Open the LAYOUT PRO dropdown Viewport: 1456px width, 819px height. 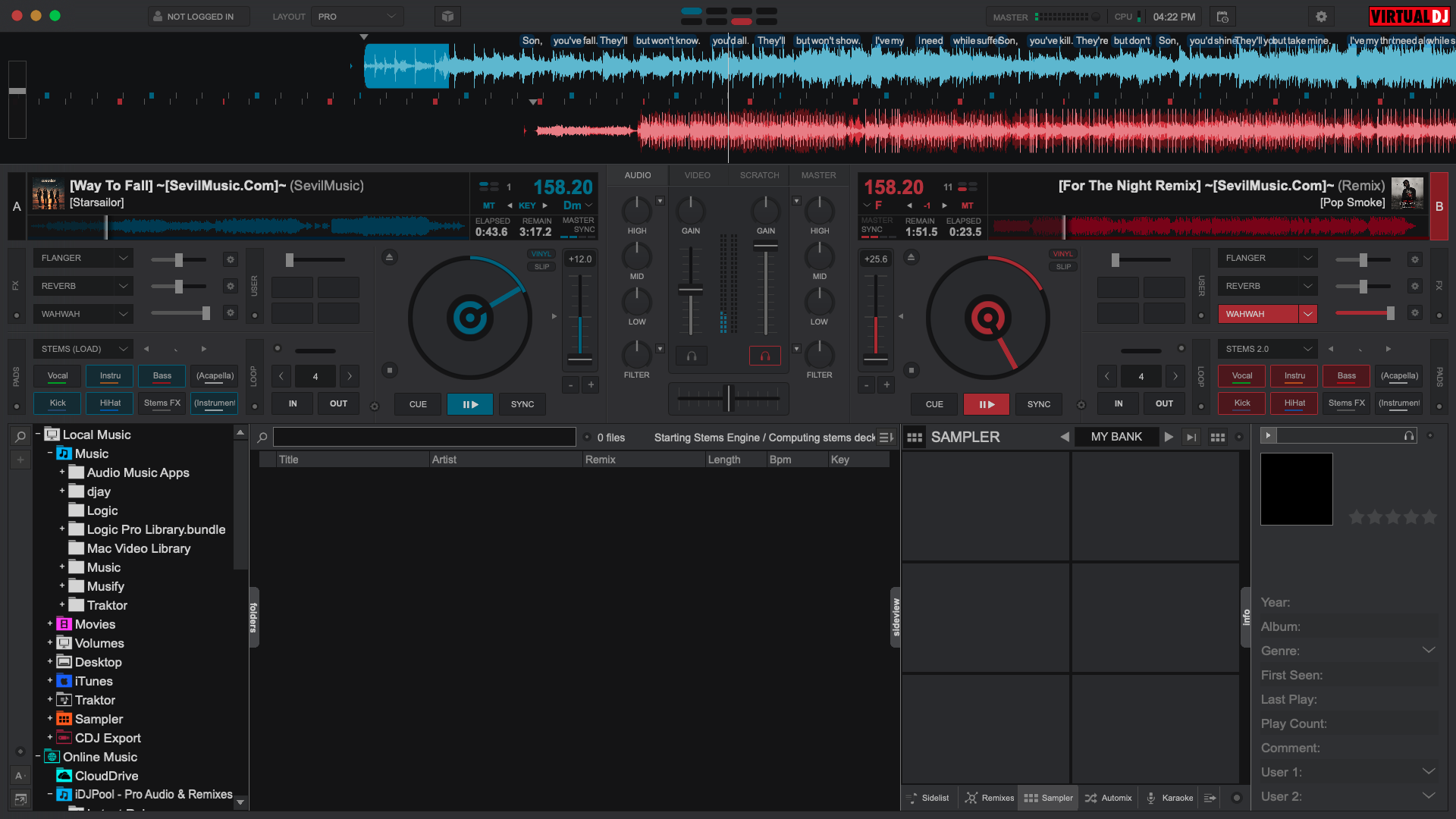tap(357, 17)
